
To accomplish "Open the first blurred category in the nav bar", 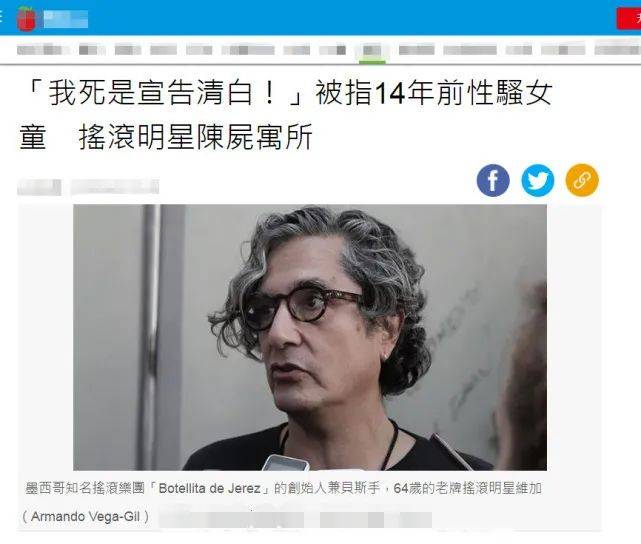I will tap(40, 50).
